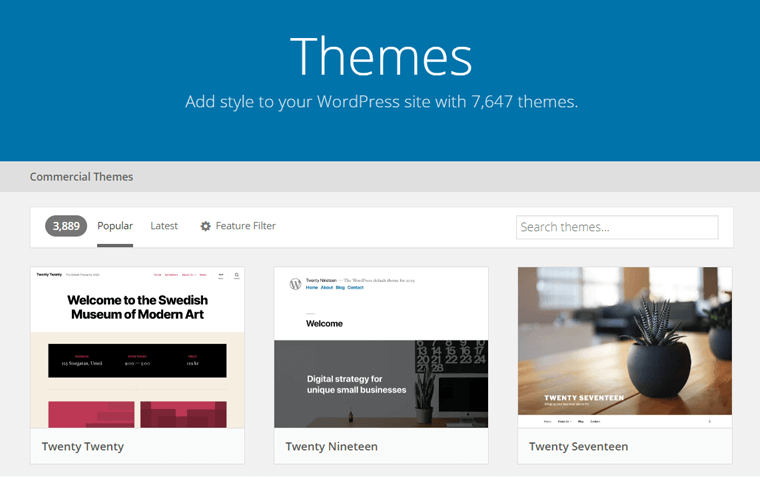Click Home link in Twenty Nineteen preview
The height and width of the screenshot is (477, 760).
coord(311,288)
